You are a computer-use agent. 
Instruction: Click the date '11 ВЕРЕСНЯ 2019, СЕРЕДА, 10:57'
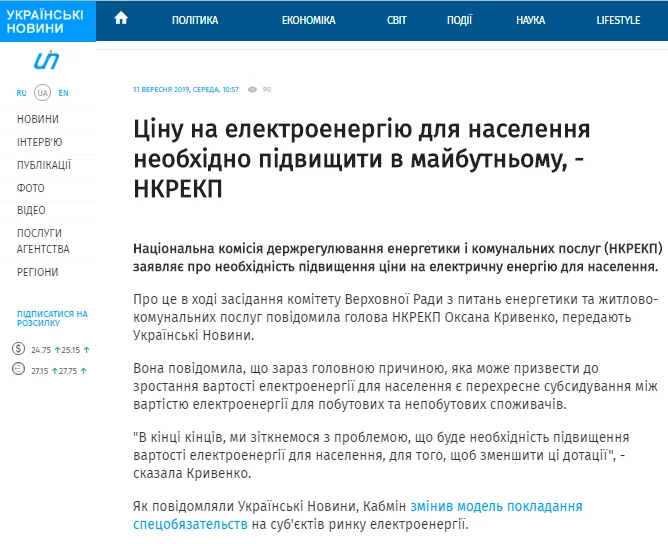click(x=186, y=89)
